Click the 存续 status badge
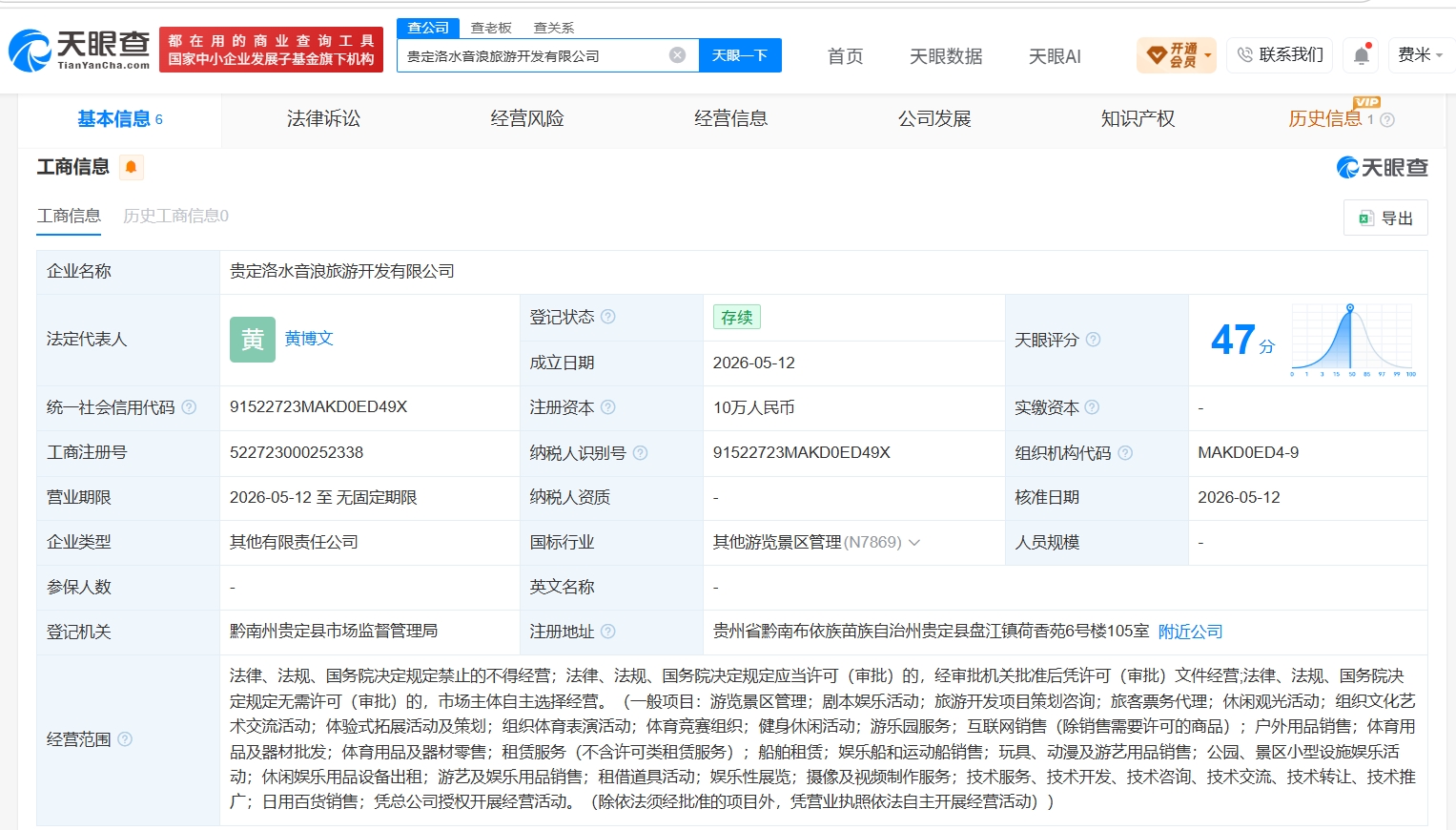The image size is (1456, 830). pos(736,317)
